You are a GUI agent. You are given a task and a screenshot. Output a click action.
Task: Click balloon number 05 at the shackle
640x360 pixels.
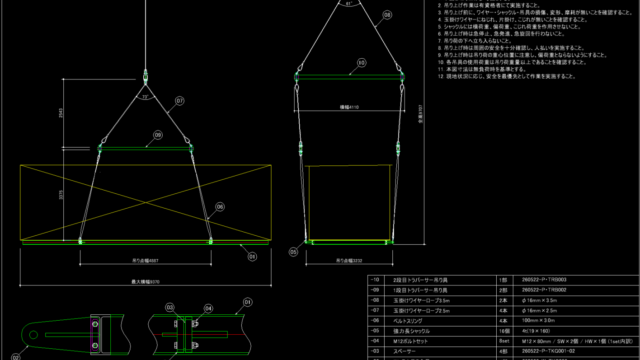pyautogui.click(x=293, y=252)
